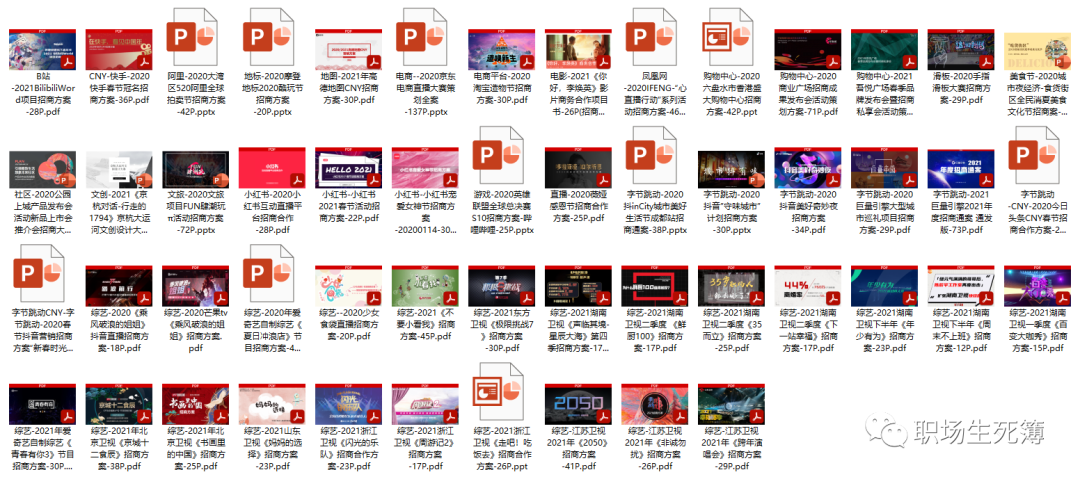Click the 滑板-2020手指滑板大赛 PDF thumbnail
Viewport: 1080px width, 479px height.
(960, 50)
